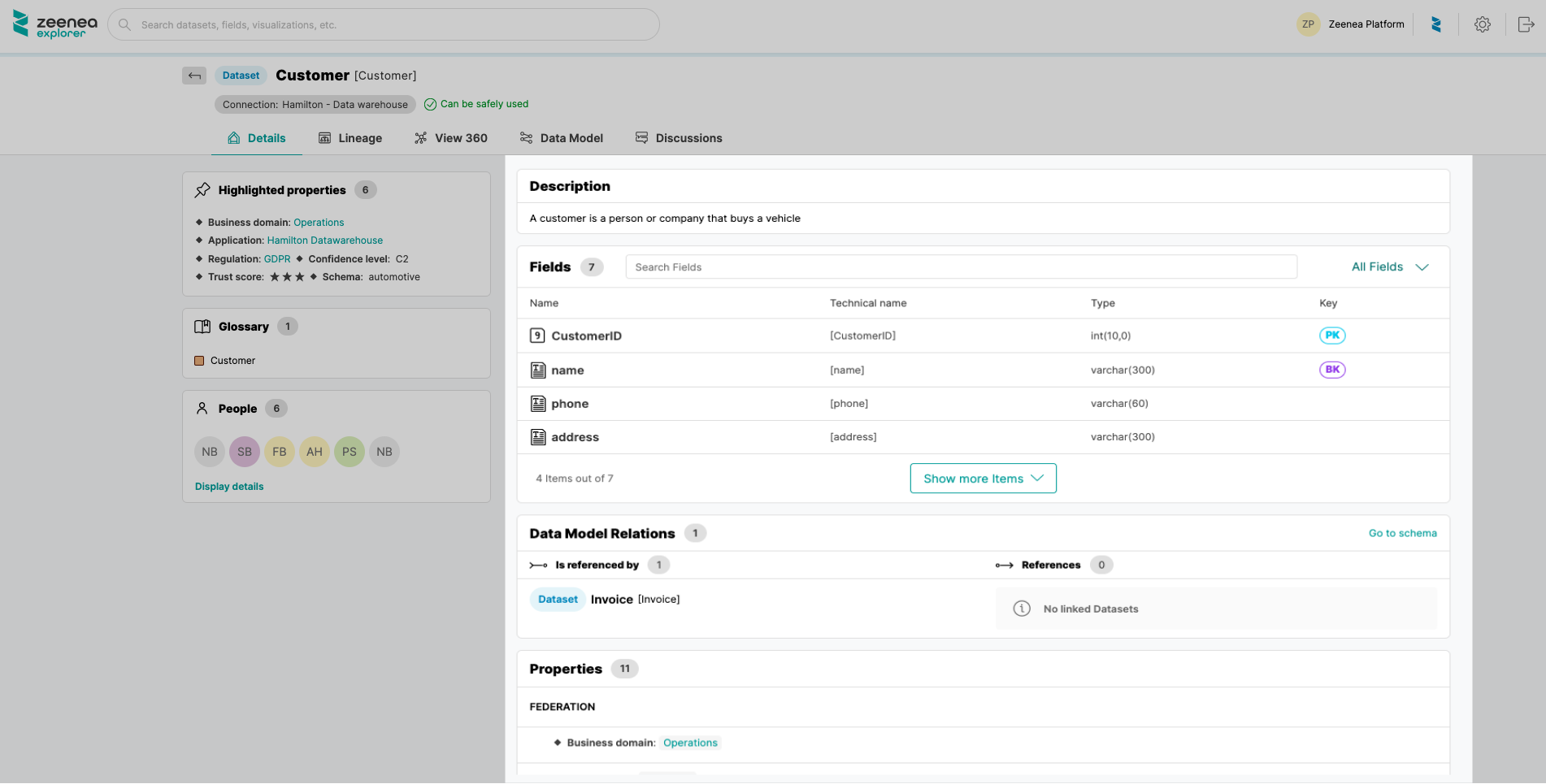Viewport: 1546px width, 784px height.
Task: Click the Operations link under Federation properties
Action: 690,743
